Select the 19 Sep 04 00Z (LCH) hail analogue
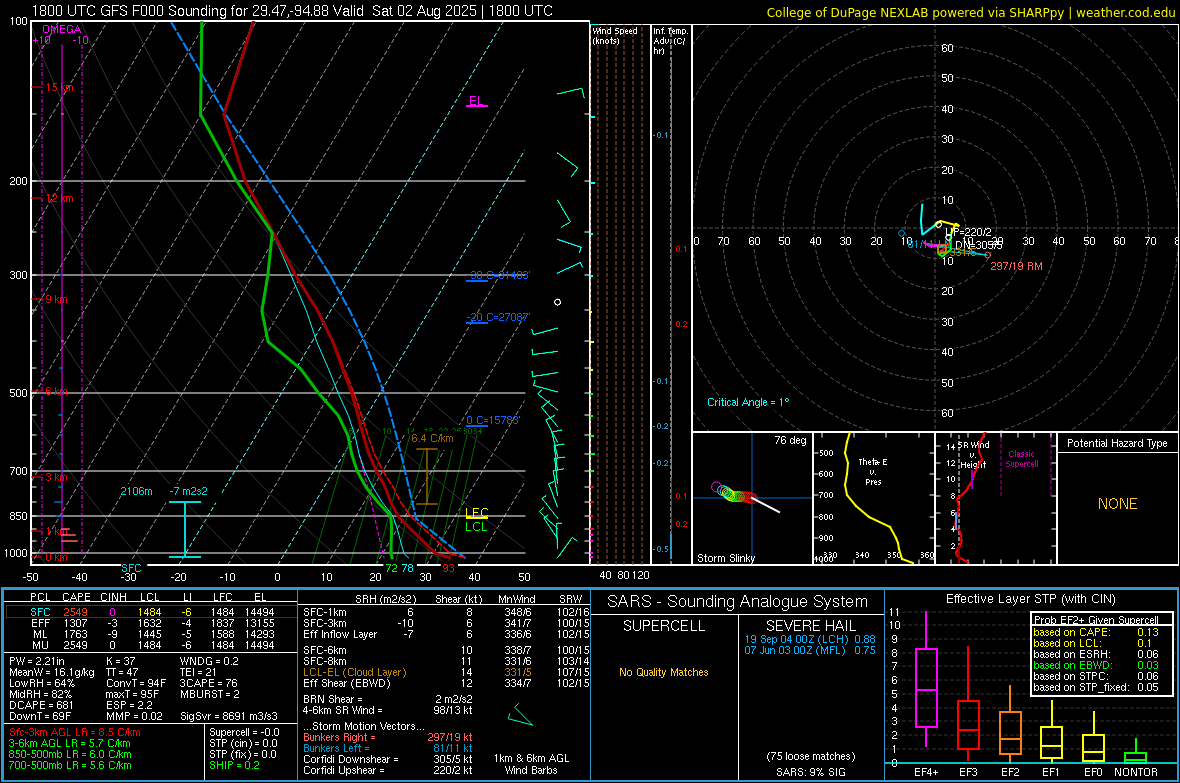This screenshot has height=783, width=1180. 810,639
